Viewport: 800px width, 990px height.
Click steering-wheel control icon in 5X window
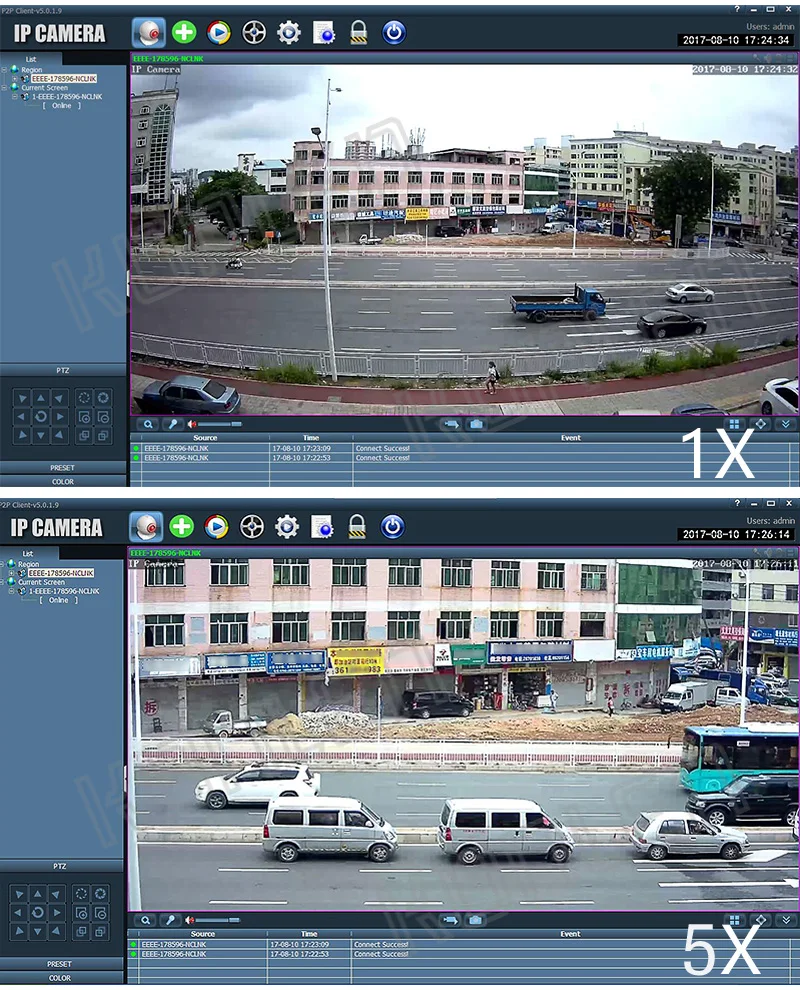coord(251,527)
